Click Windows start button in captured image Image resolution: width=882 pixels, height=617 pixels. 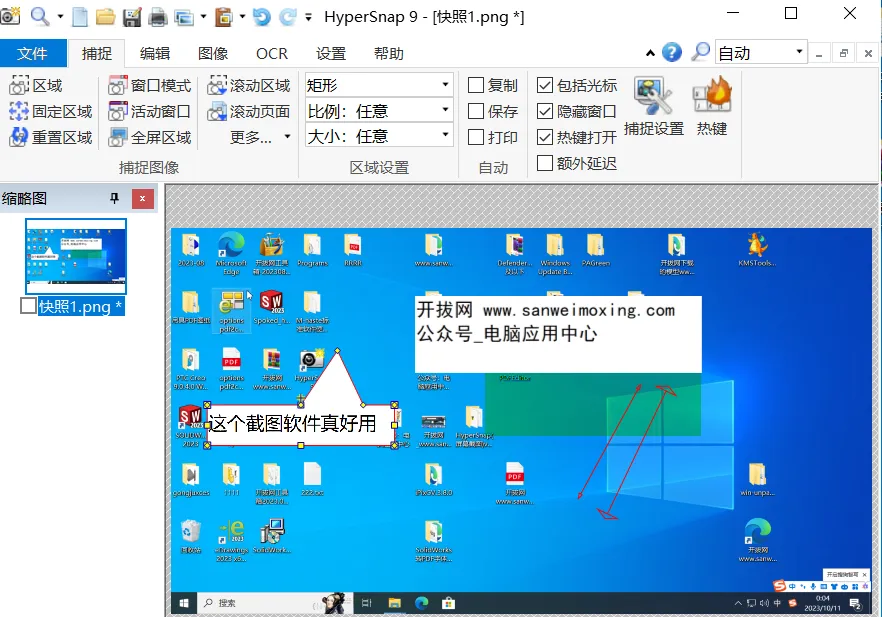coord(183,603)
